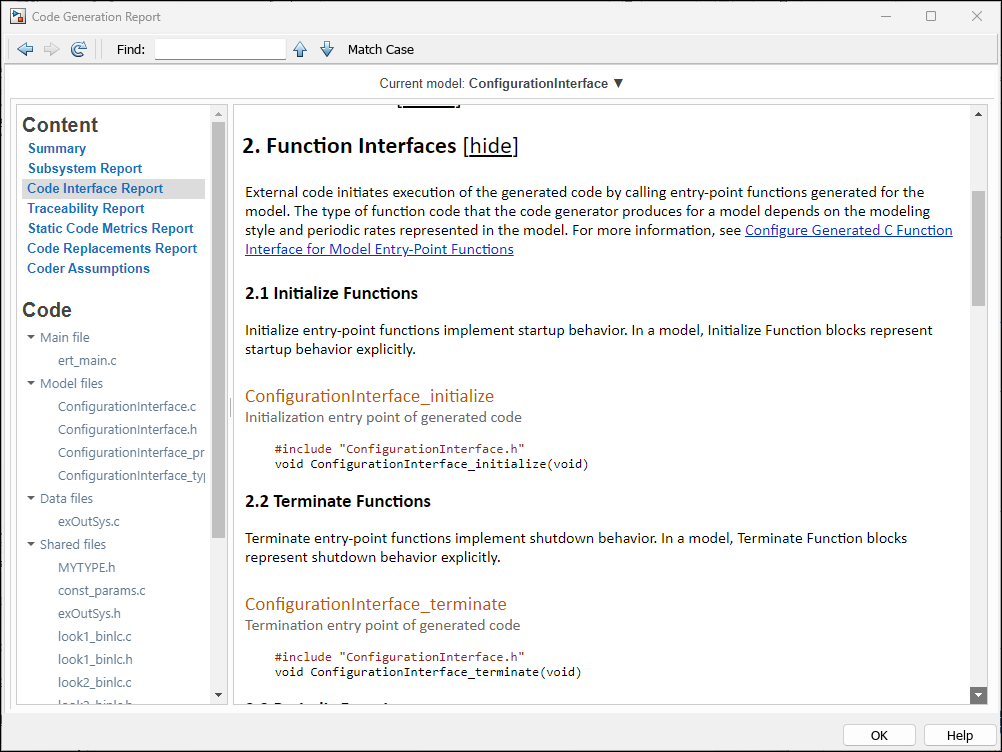
Task: Collapse the Shared files tree section
Action: tap(30, 544)
